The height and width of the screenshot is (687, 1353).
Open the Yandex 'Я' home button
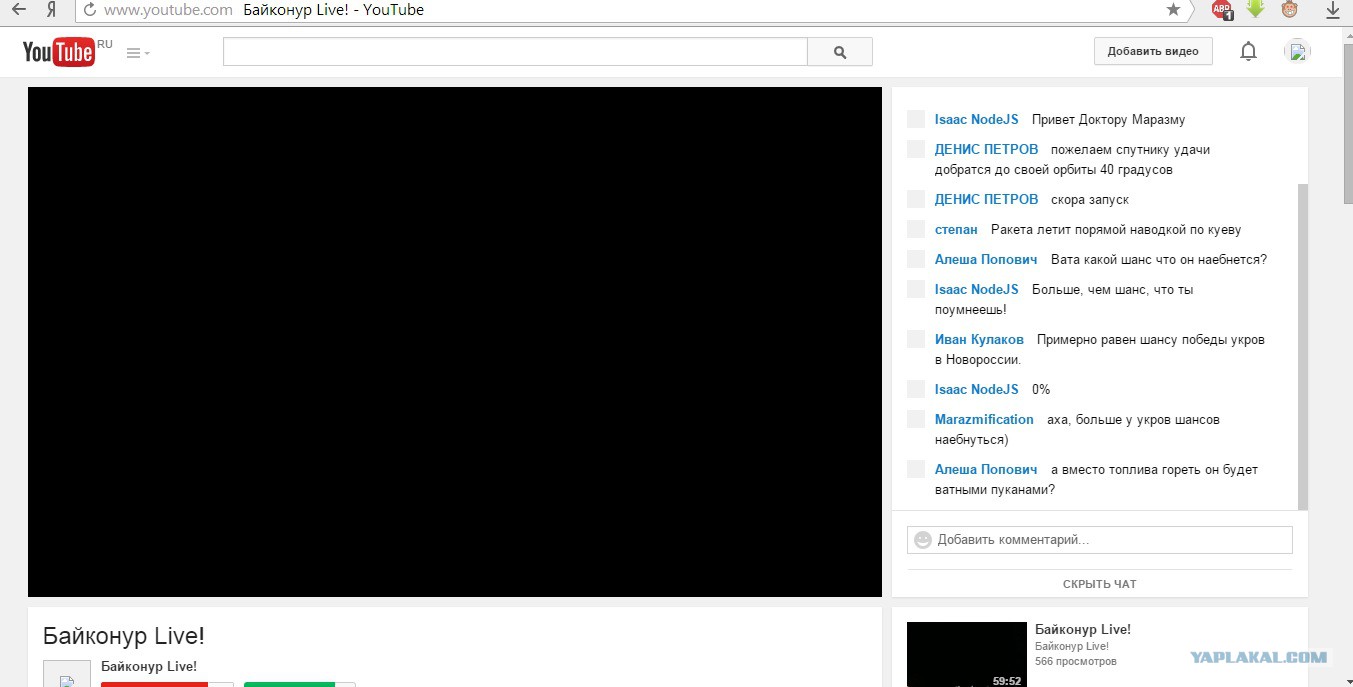(51, 10)
